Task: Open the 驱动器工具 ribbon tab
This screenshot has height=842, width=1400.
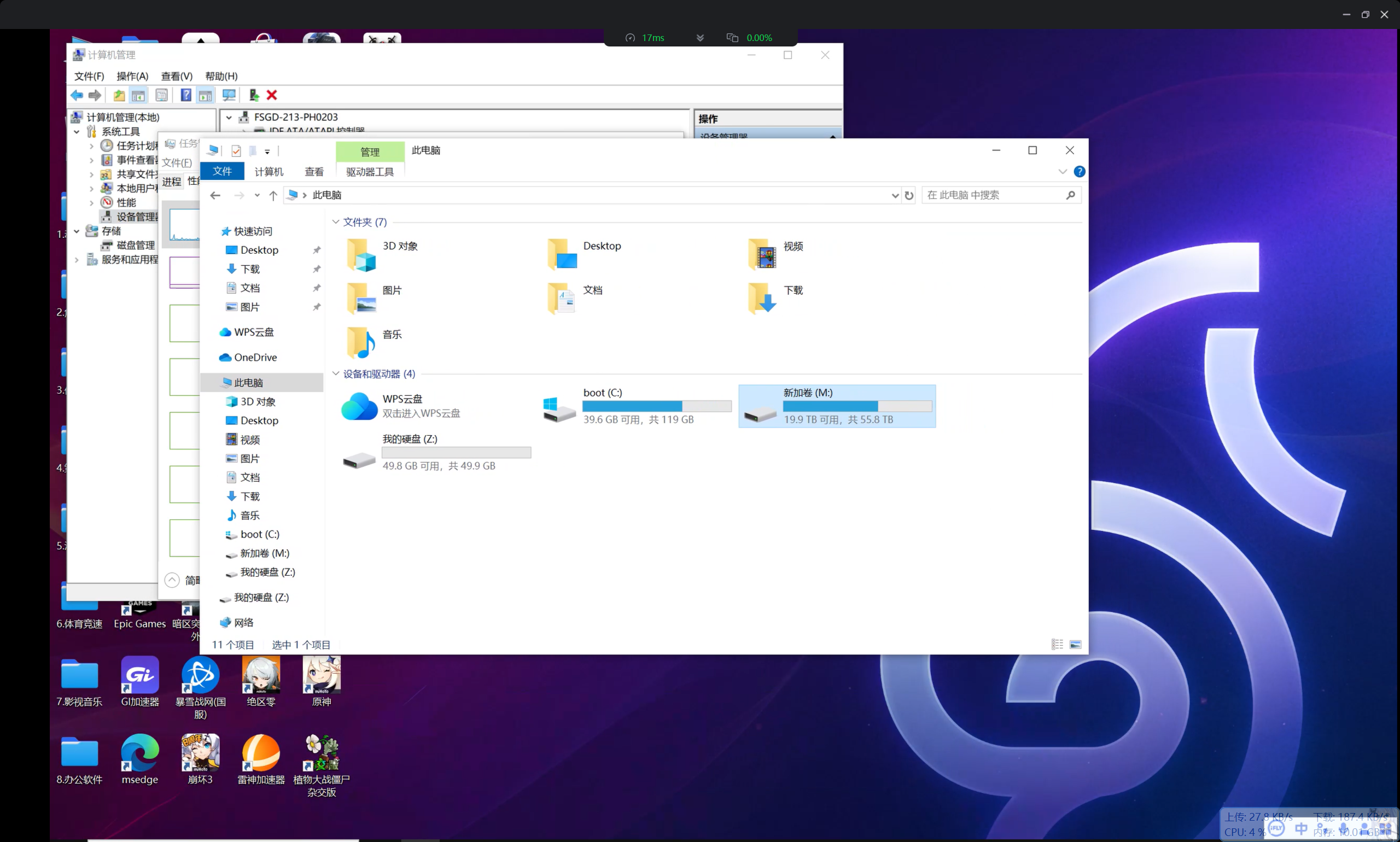Action: [370, 171]
